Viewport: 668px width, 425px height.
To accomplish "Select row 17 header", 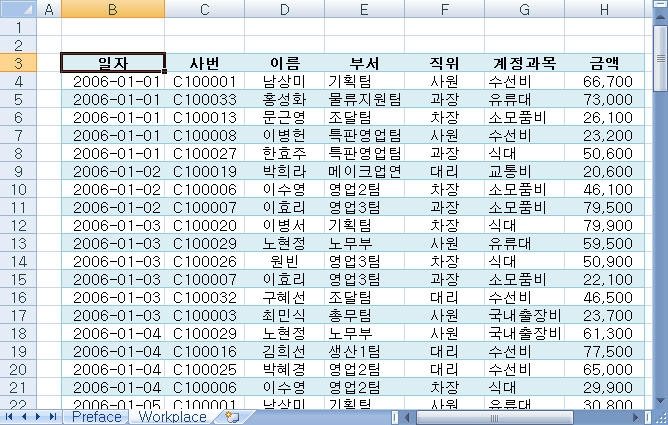I will tap(18, 315).
